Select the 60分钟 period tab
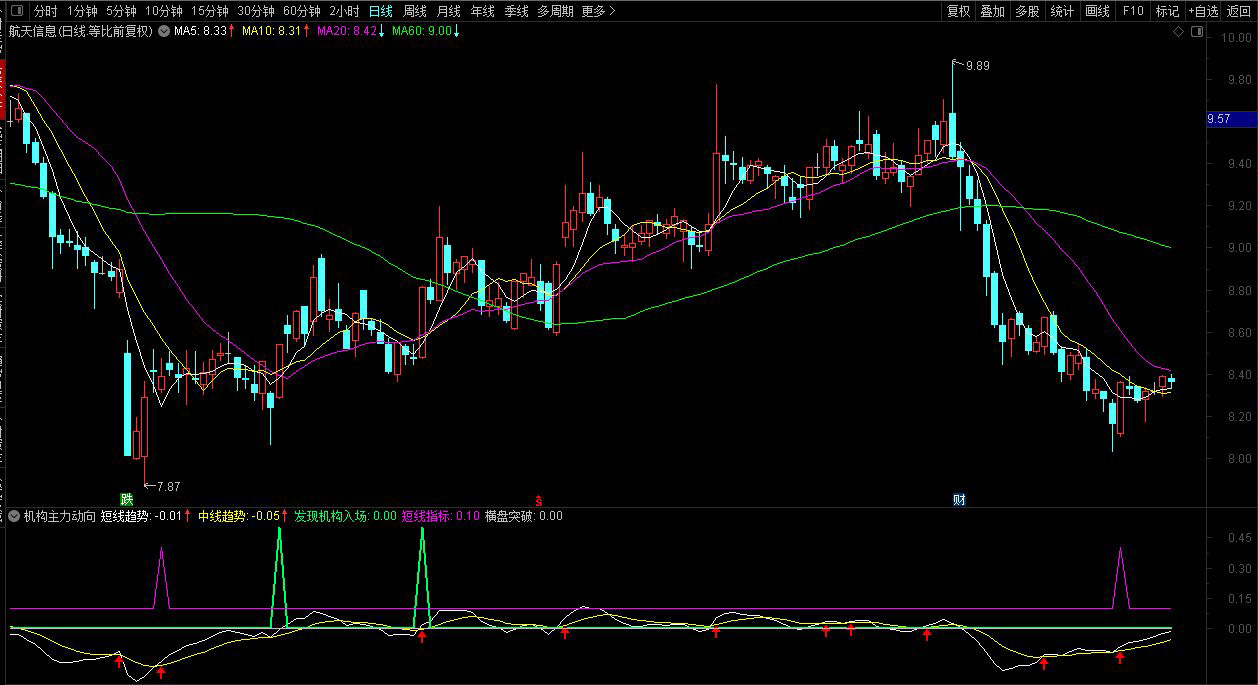 pyautogui.click(x=301, y=12)
